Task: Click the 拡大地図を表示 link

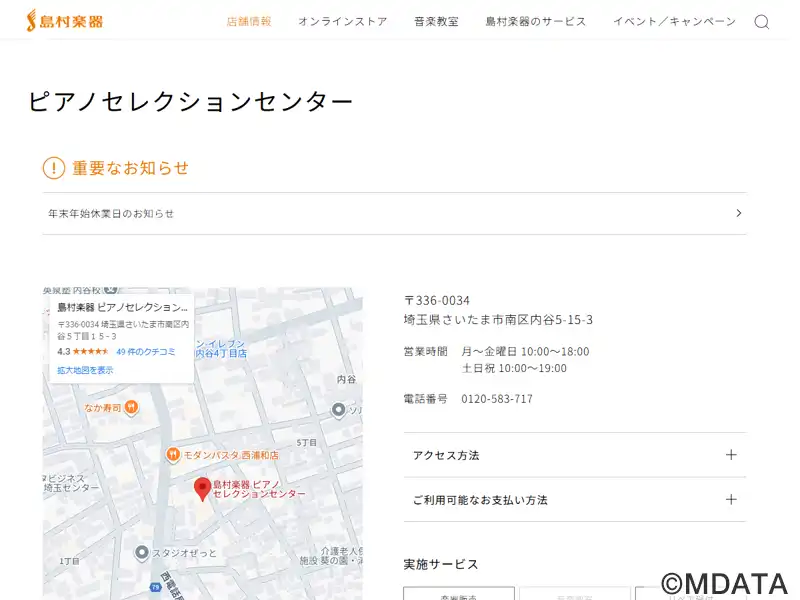Action: tap(85, 370)
